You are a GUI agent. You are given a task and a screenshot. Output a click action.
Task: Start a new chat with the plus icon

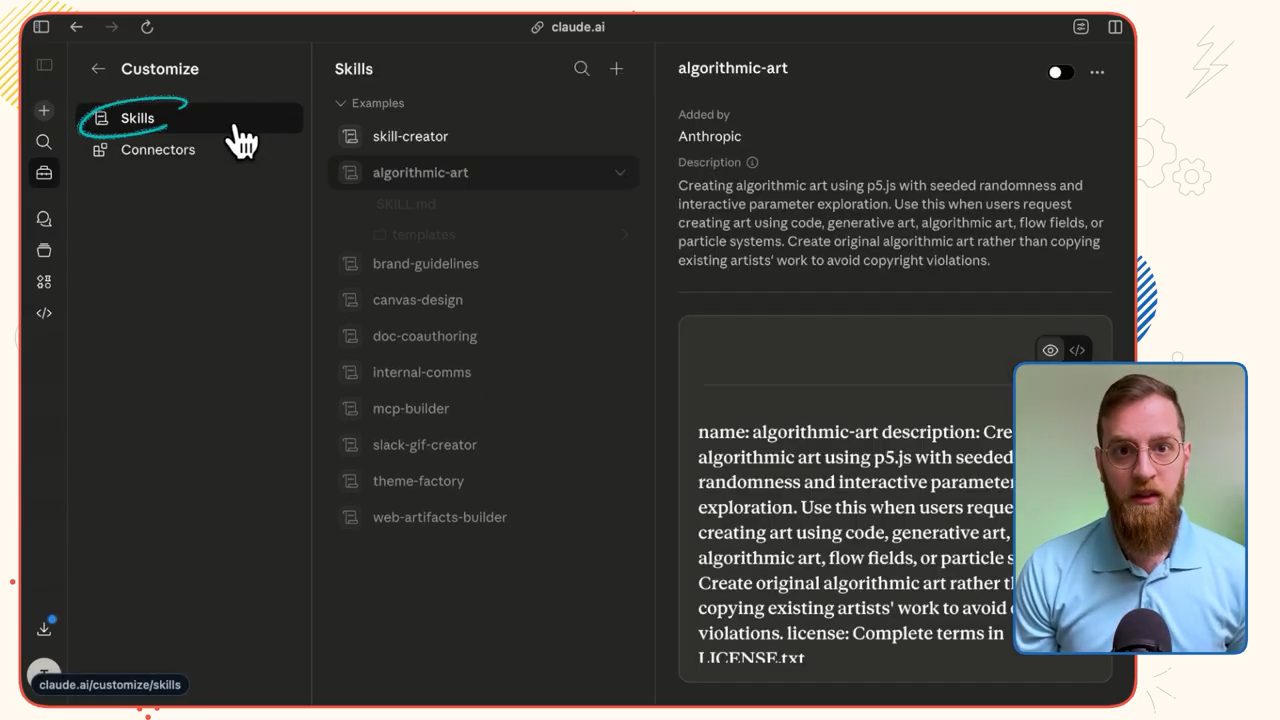[x=44, y=110]
